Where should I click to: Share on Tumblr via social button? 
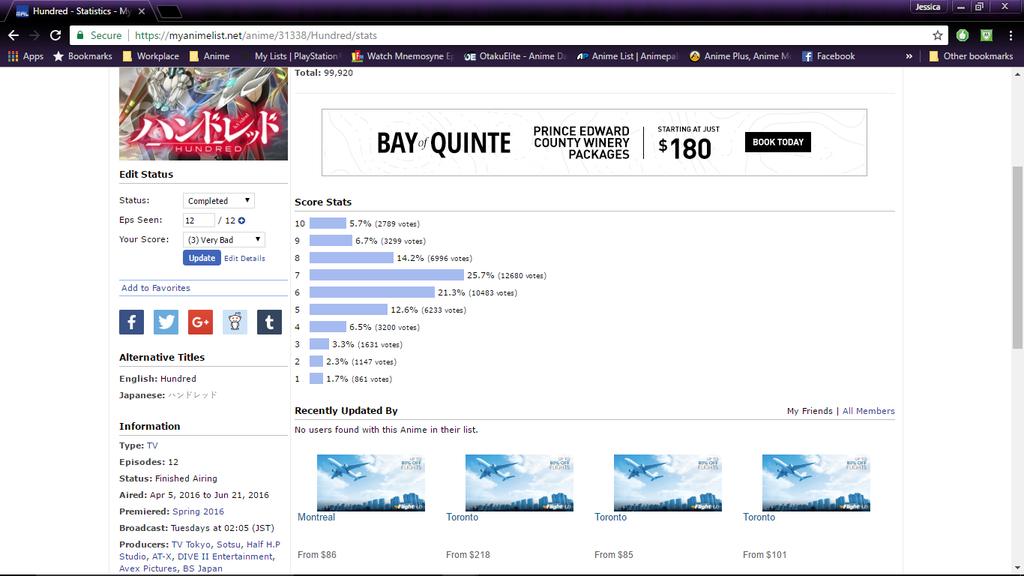coord(269,322)
